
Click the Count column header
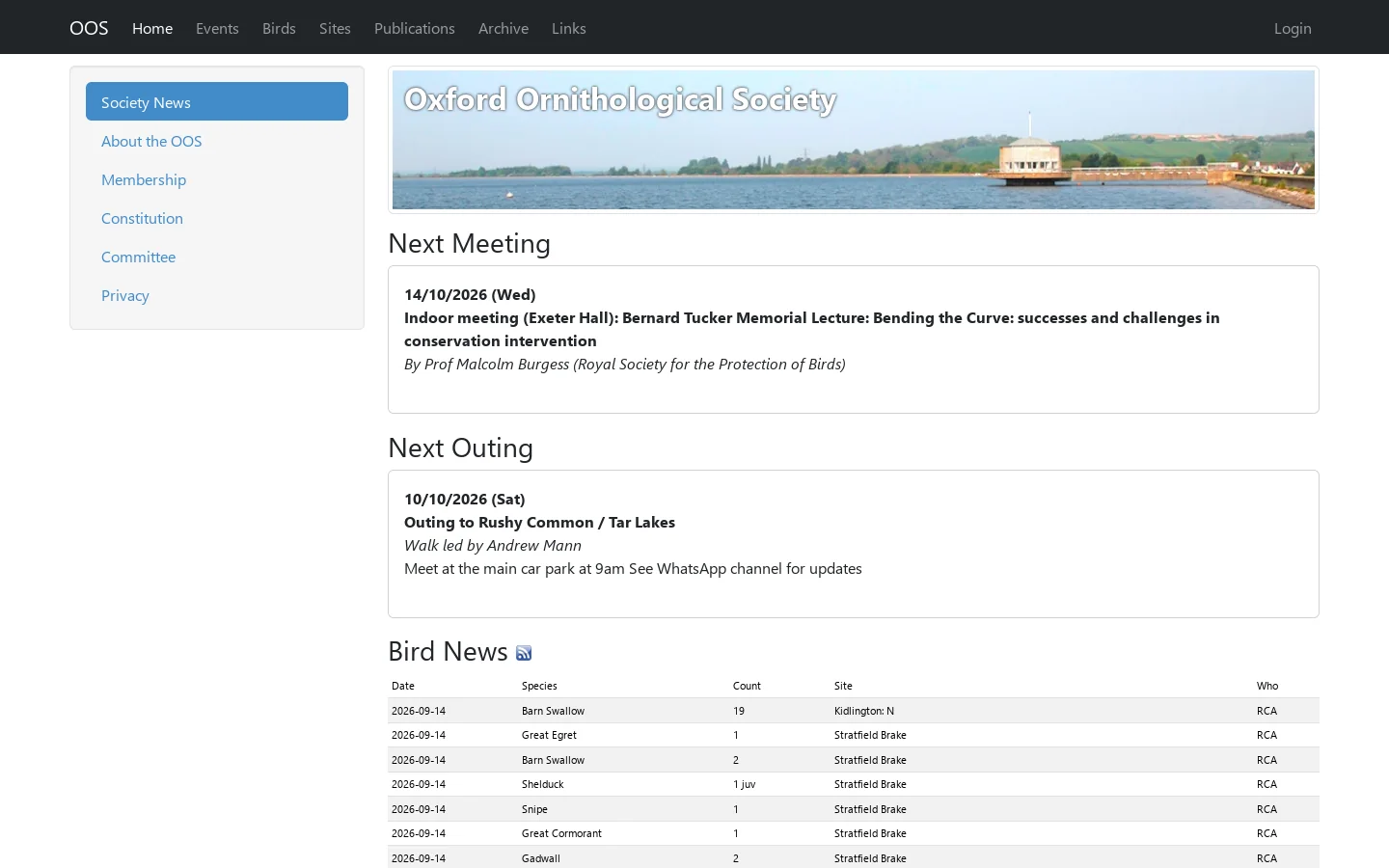747,686
